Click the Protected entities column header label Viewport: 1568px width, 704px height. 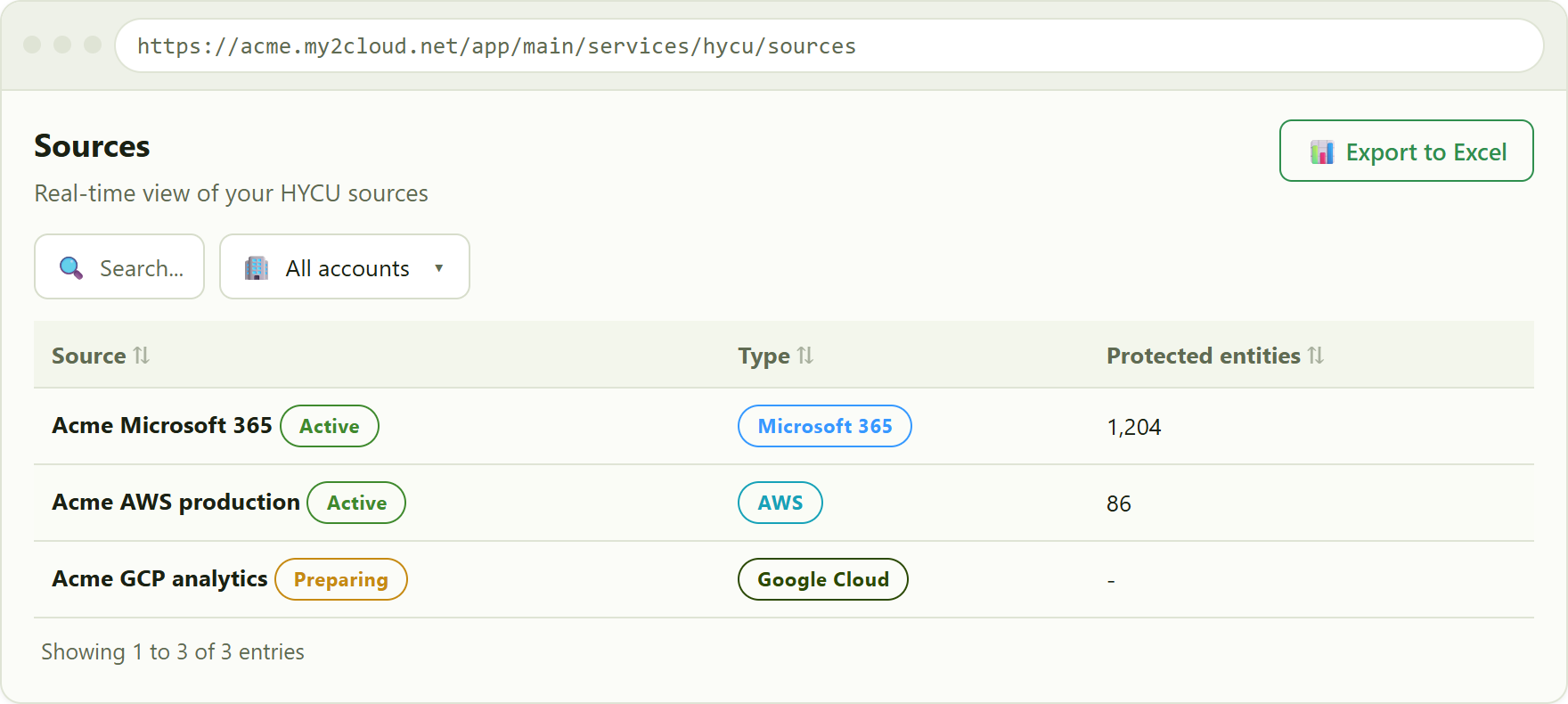pos(1204,356)
